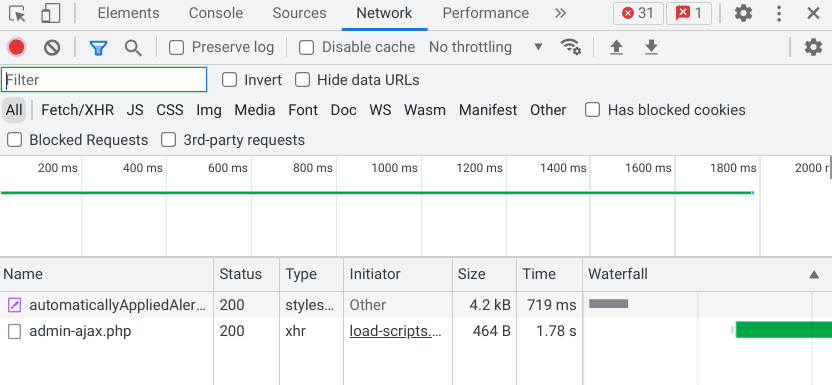Filter requests by JS

tap(135, 110)
